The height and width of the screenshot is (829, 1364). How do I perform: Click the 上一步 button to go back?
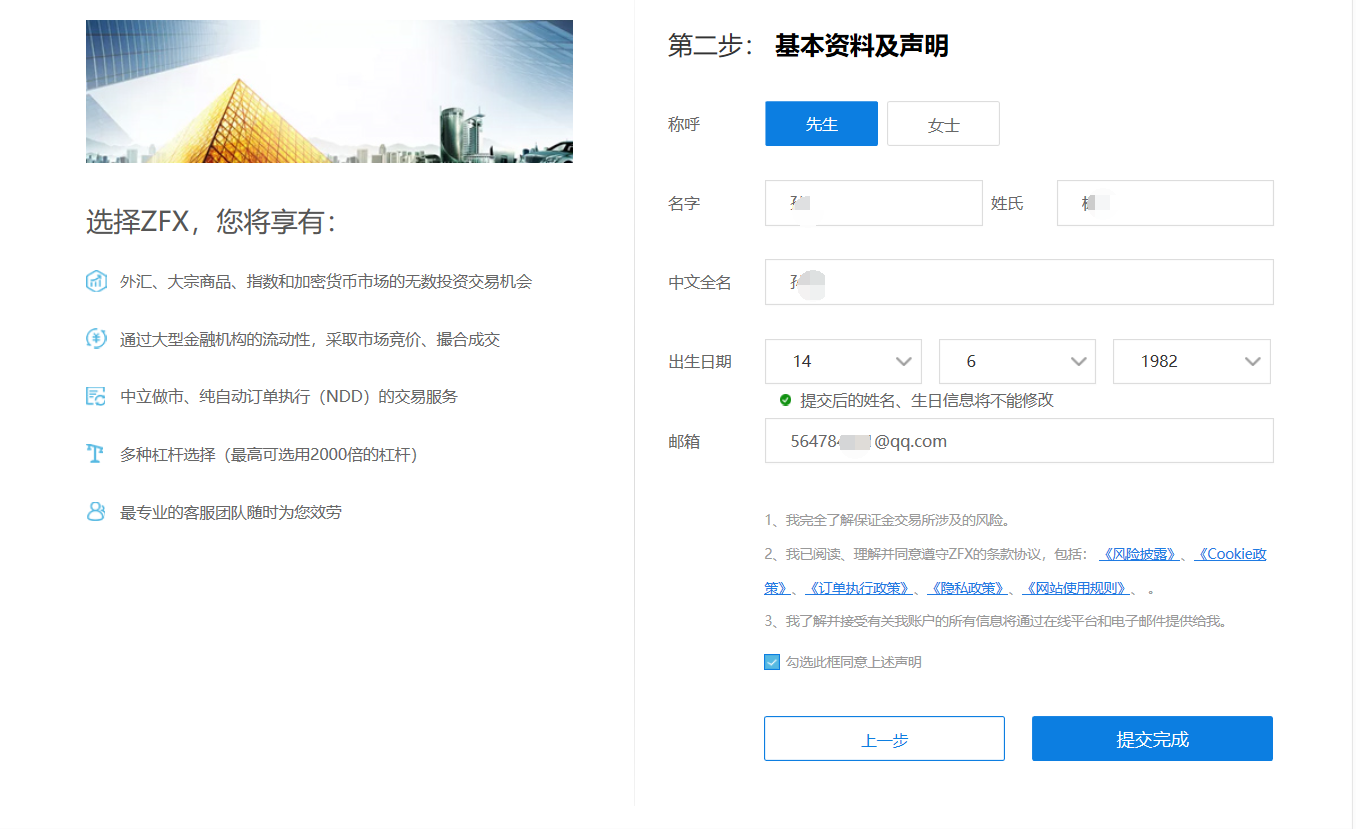[884, 739]
